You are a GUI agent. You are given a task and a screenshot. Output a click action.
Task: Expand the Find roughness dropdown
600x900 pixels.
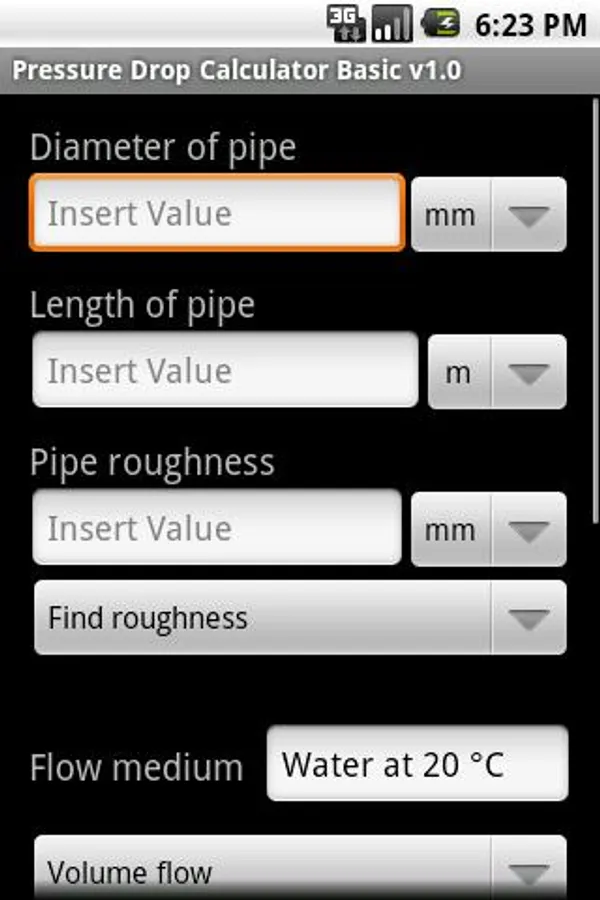(x=300, y=618)
